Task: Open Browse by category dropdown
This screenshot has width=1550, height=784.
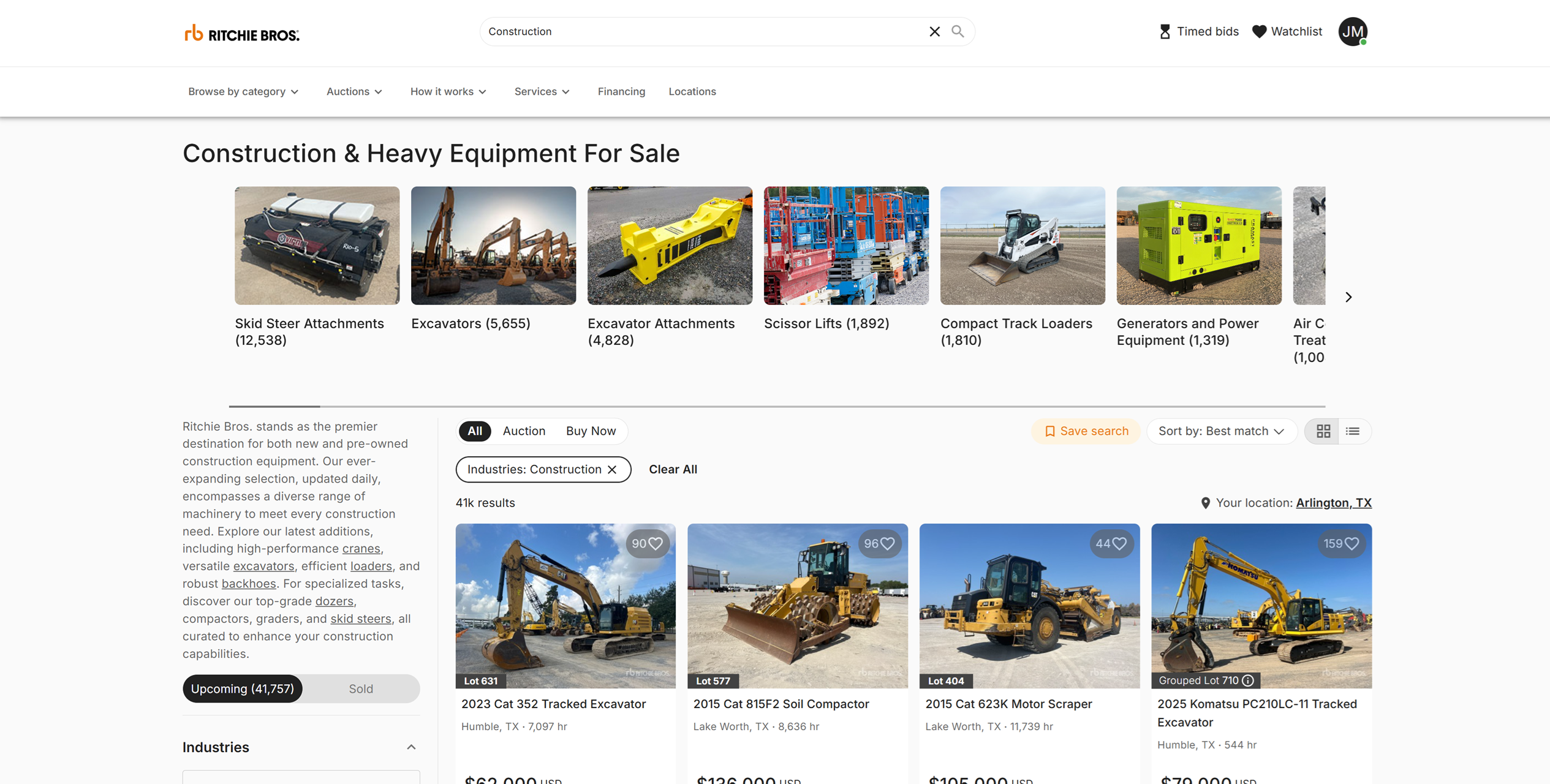Action: pyautogui.click(x=243, y=91)
